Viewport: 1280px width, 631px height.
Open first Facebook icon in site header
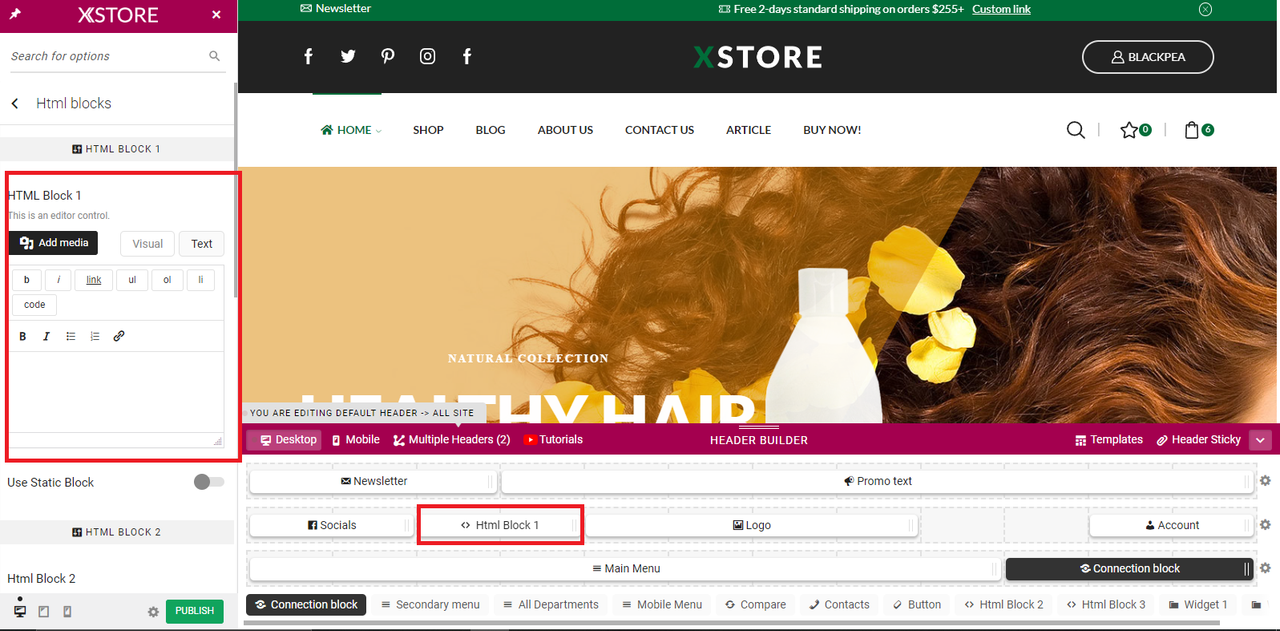tap(308, 56)
